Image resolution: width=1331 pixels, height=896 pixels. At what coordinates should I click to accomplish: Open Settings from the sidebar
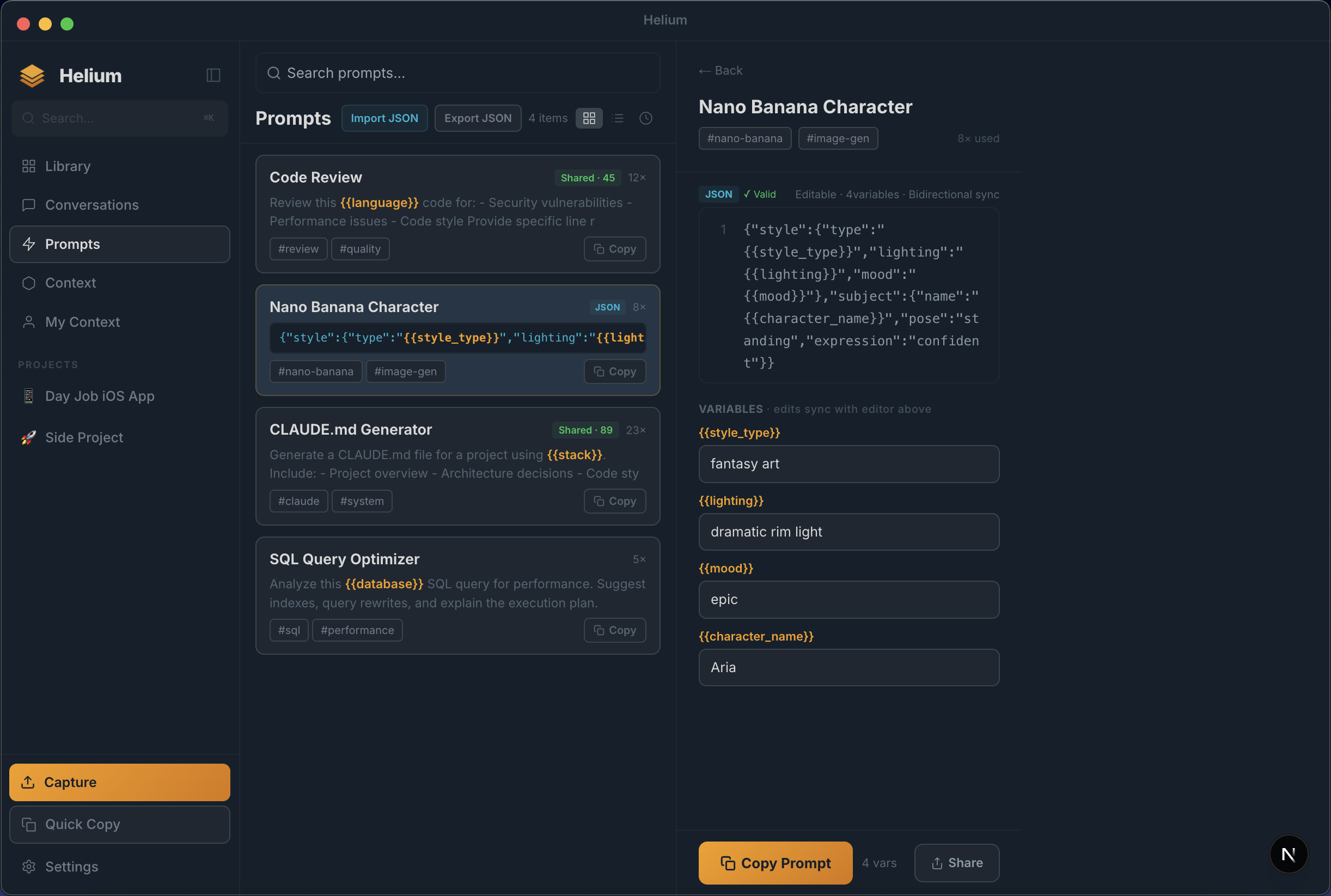pos(71,866)
